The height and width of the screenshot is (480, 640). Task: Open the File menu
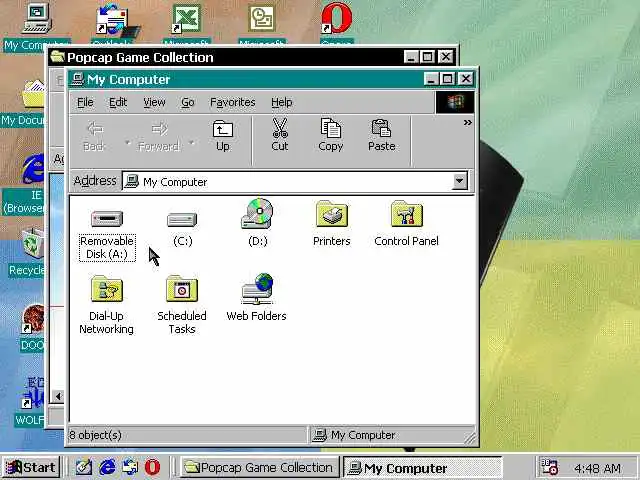[x=85, y=102]
